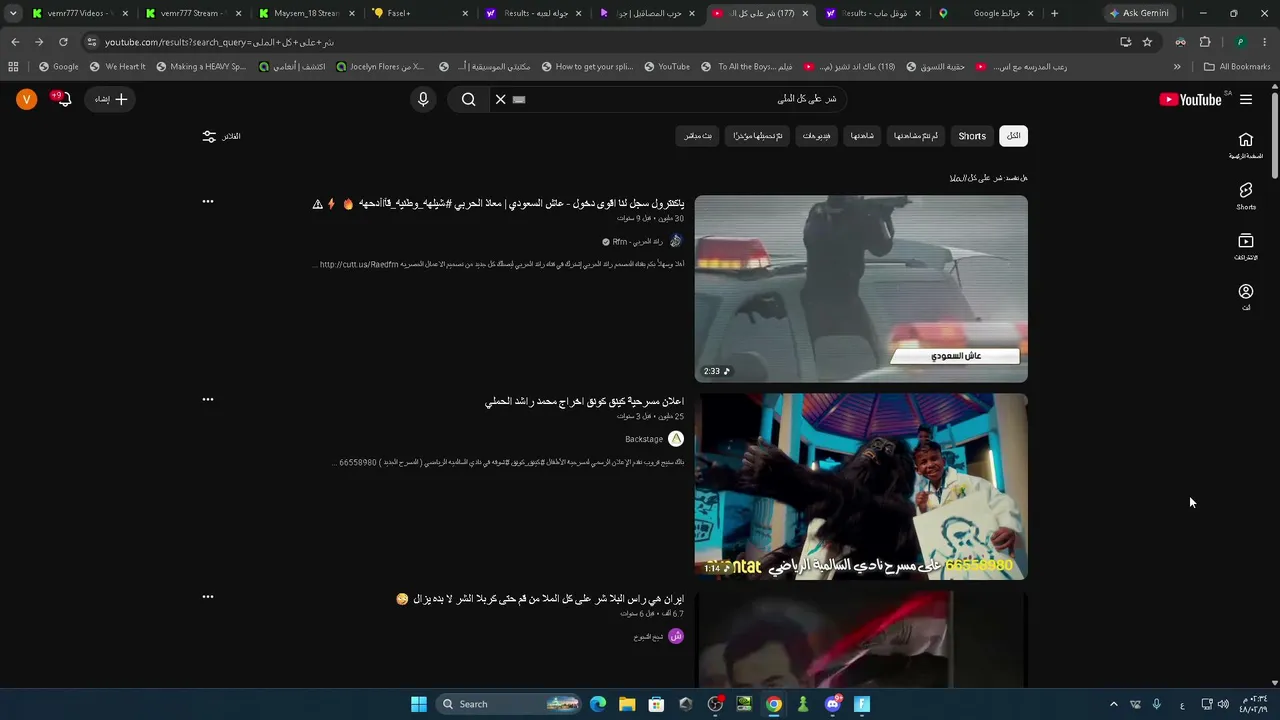
Task: Open more options for King Kong video
Action: (208, 399)
